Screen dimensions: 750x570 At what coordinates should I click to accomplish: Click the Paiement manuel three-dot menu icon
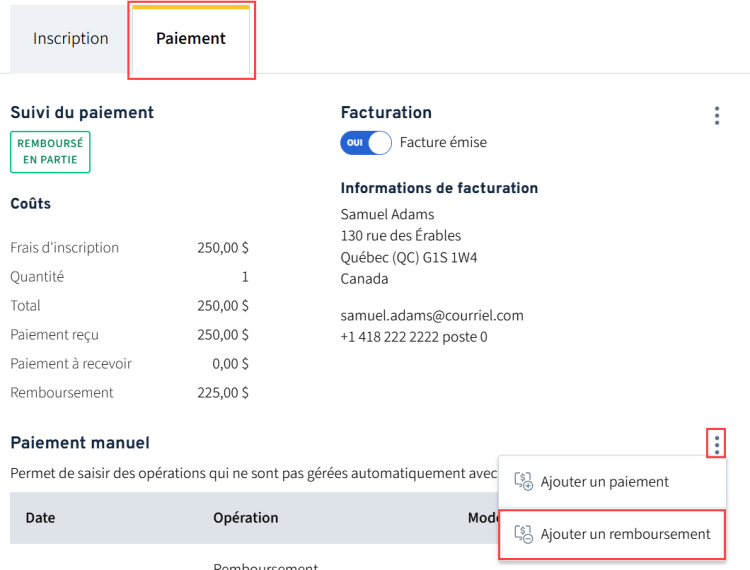(716, 443)
